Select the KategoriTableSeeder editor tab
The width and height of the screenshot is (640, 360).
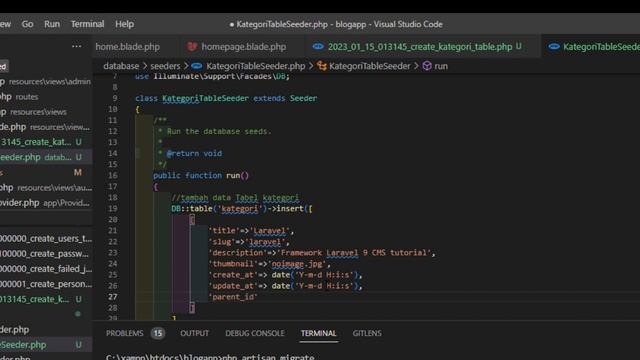[601, 47]
